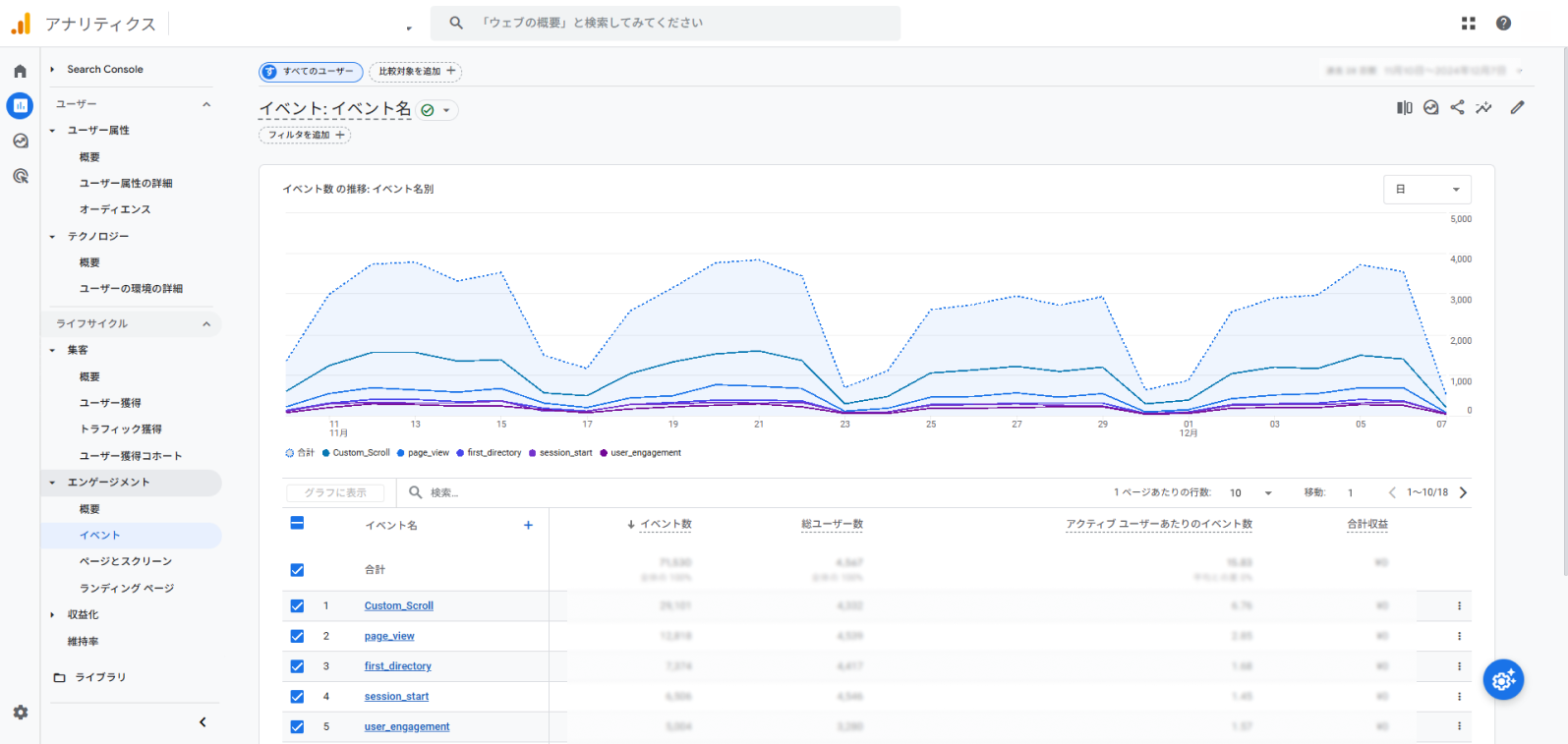Viewport: 1568px width, 744px height.
Task: Open row menu for first_directory
Action: 1459,666
